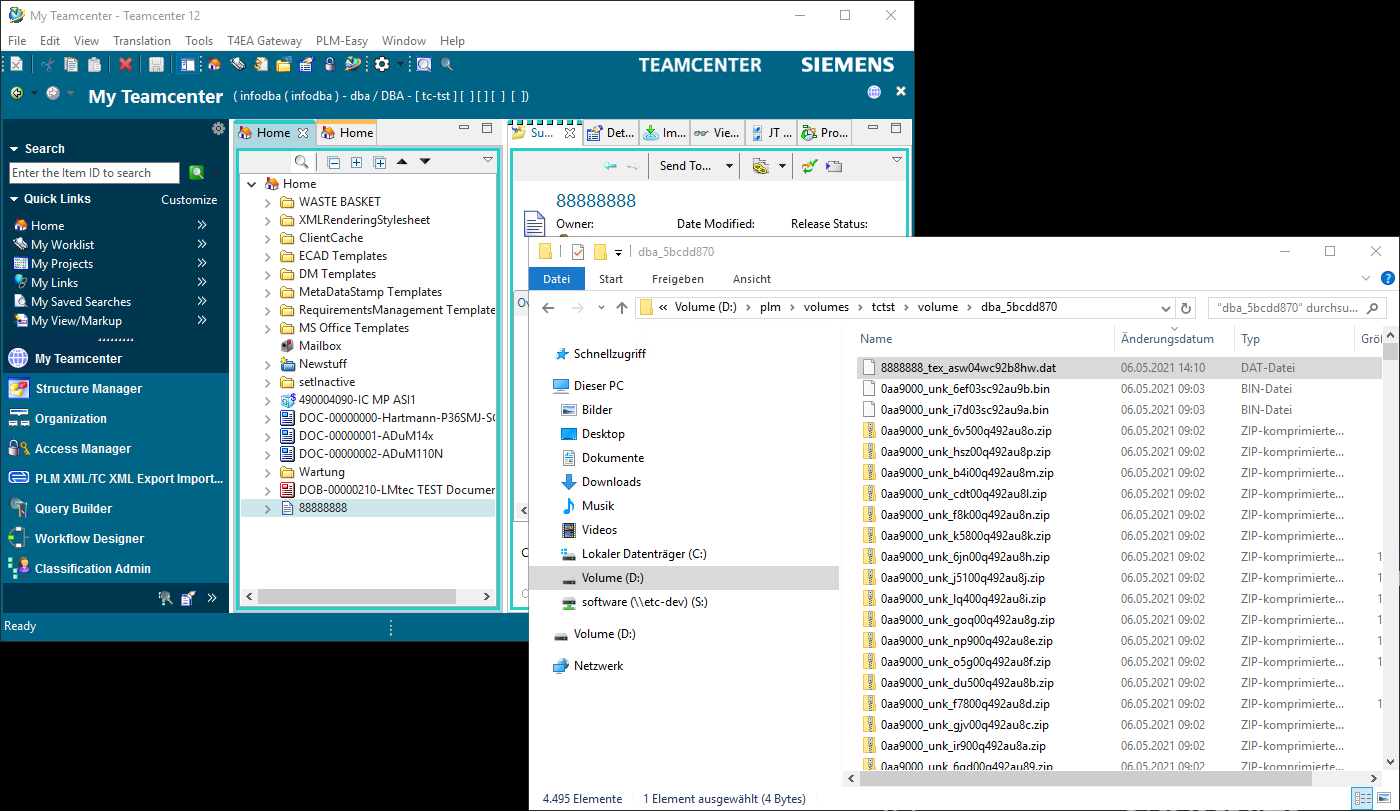Toggle the navigation pane toolbar button
Image resolution: width=1400 pixels, height=811 pixels.
click(187, 65)
